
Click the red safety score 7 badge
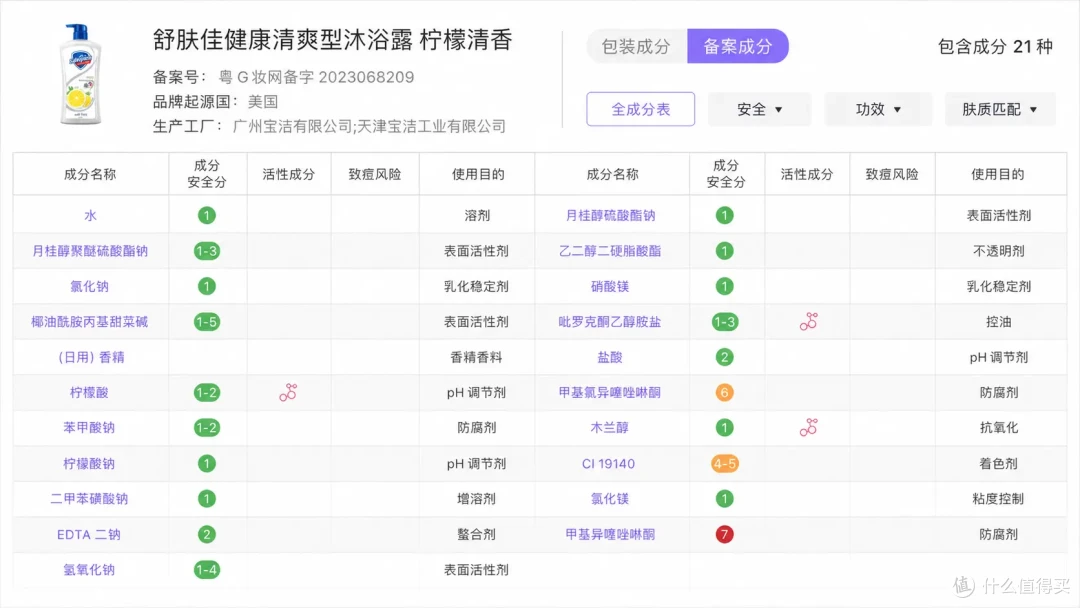(x=724, y=534)
